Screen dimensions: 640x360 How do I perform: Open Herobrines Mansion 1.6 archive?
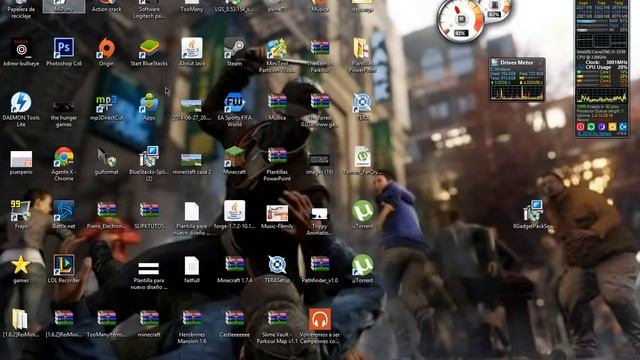(x=192, y=318)
